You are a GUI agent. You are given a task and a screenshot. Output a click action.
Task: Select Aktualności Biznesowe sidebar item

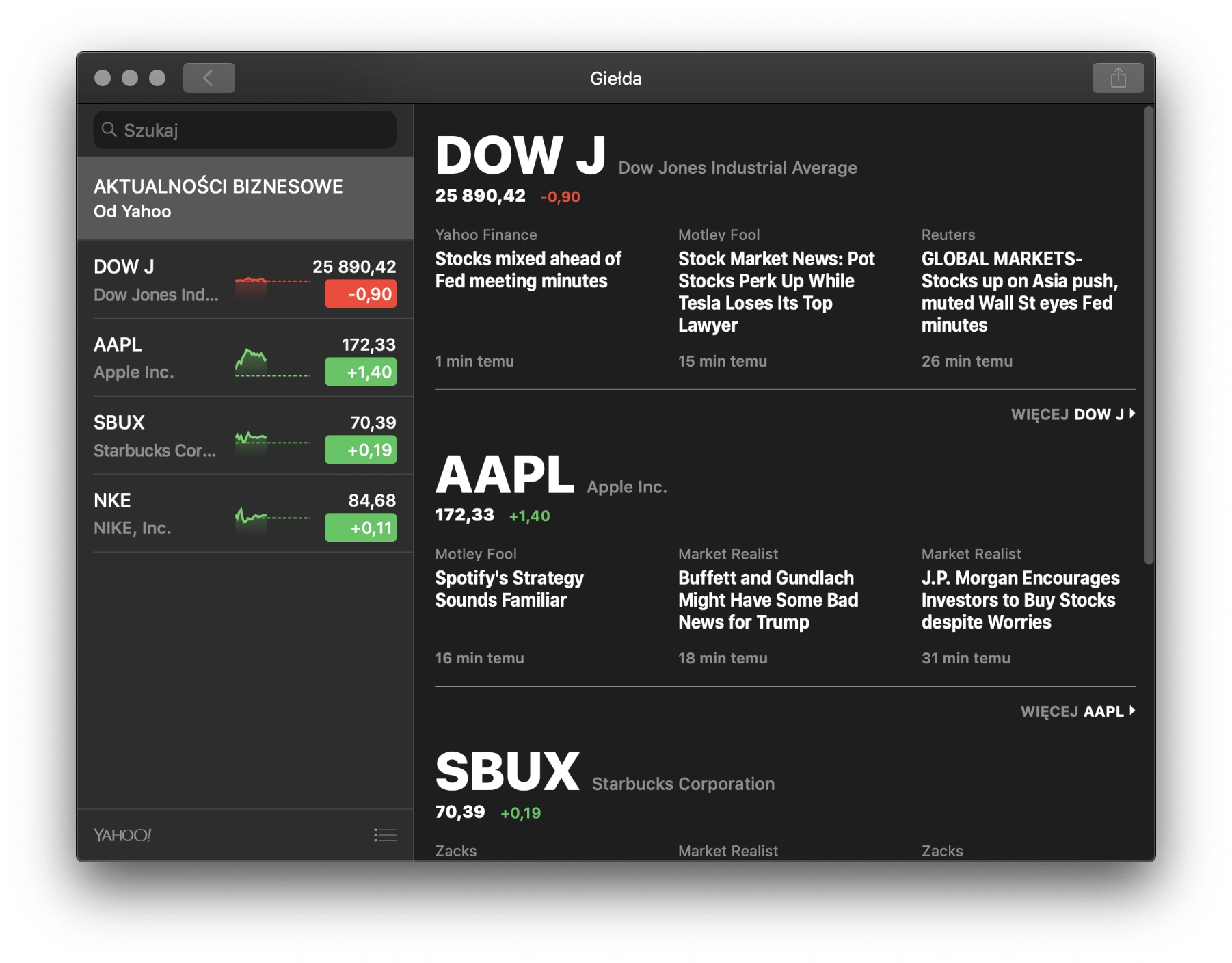point(245,198)
